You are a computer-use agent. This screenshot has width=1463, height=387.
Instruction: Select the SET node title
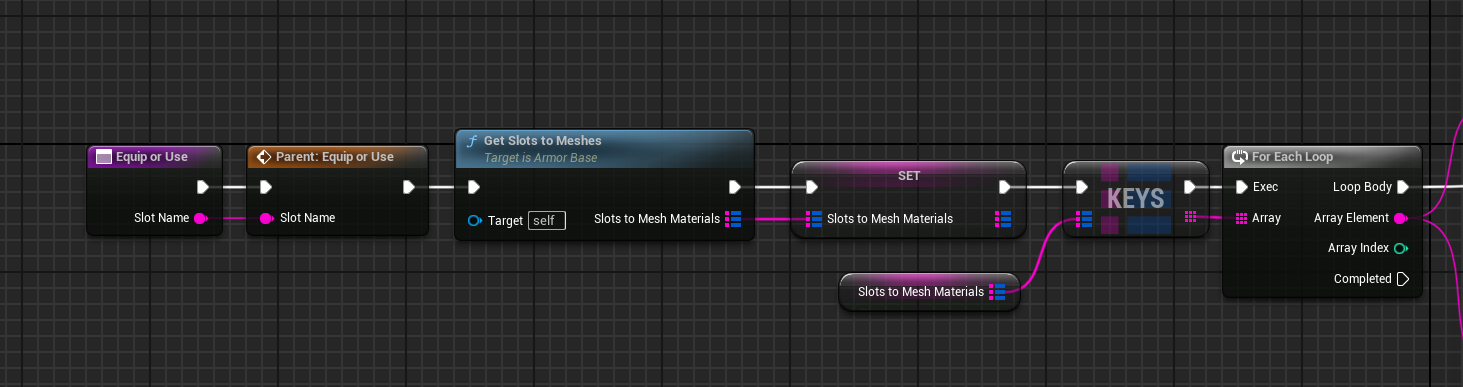click(x=908, y=175)
